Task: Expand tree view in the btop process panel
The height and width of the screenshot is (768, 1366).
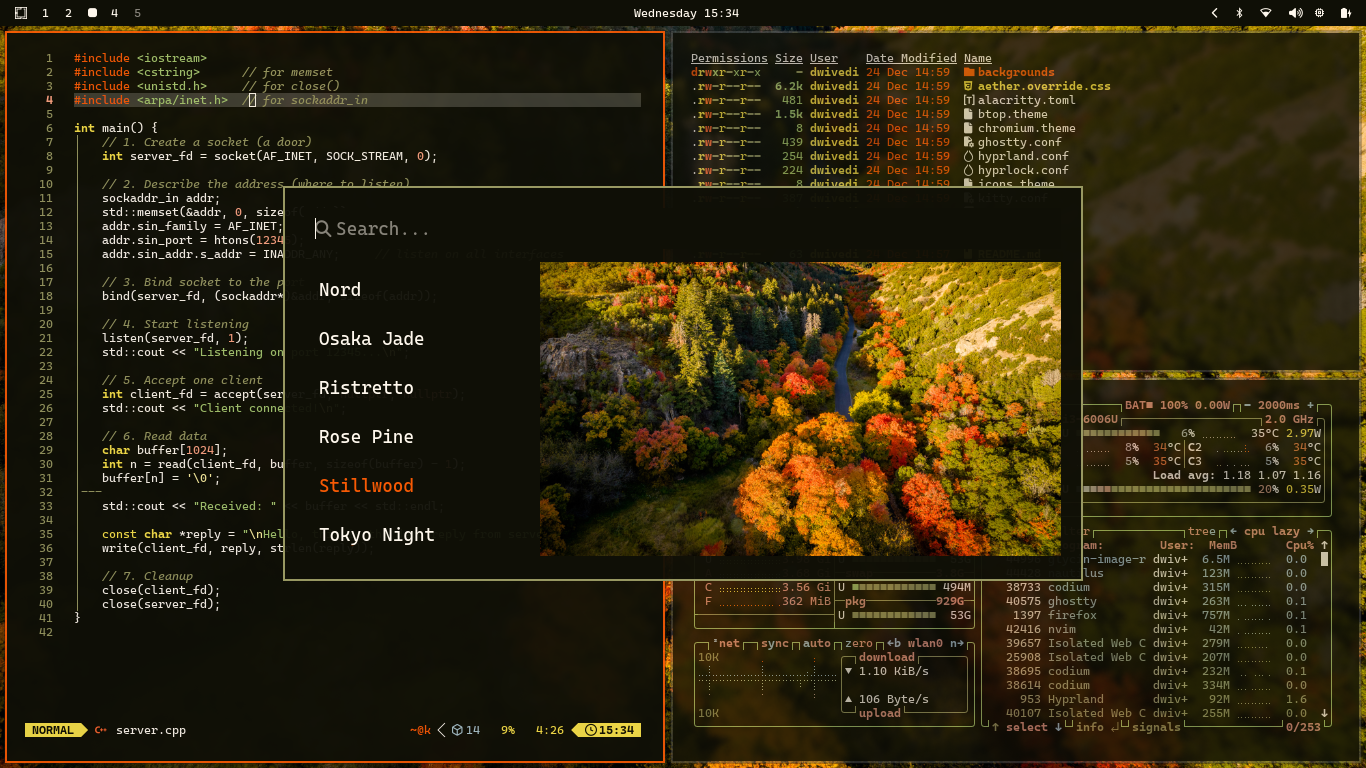Action: coord(1201,531)
